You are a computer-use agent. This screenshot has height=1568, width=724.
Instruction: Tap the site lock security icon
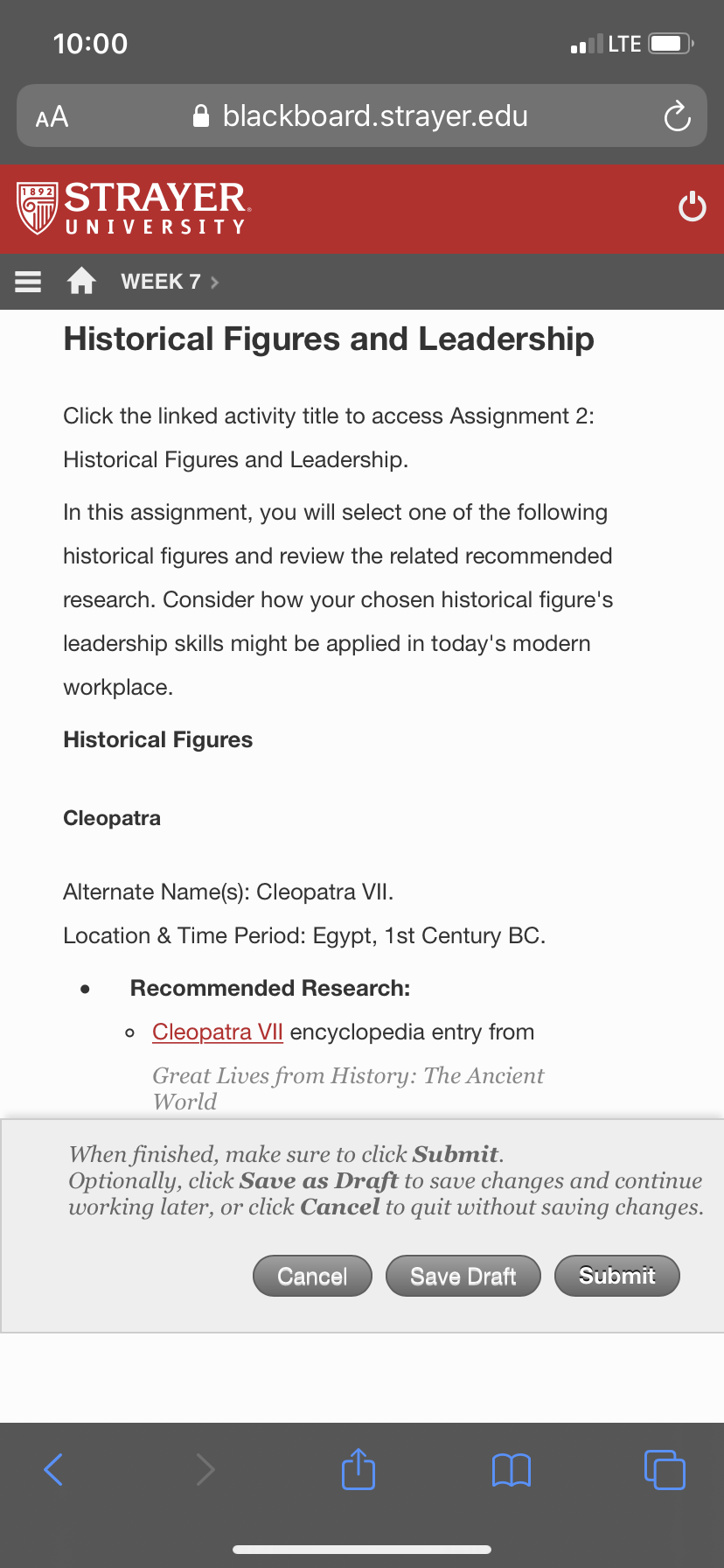(x=201, y=116)
